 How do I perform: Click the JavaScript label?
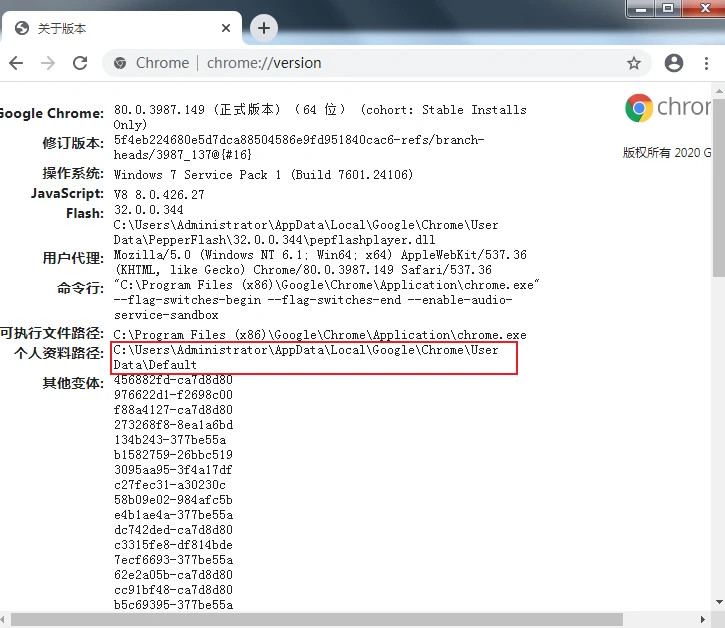[x=68, y=194]
